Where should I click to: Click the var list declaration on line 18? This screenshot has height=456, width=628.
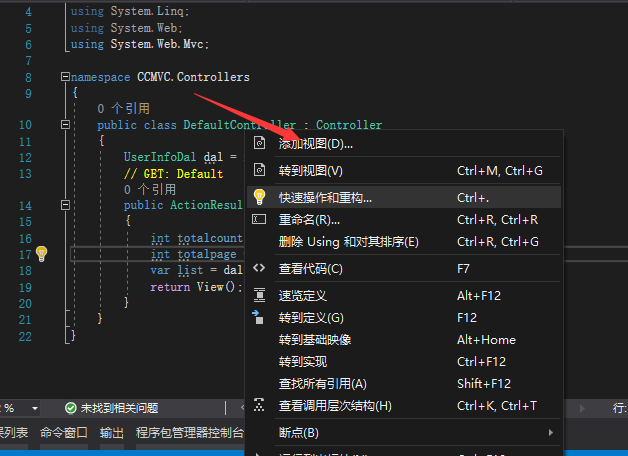(196, 270)
